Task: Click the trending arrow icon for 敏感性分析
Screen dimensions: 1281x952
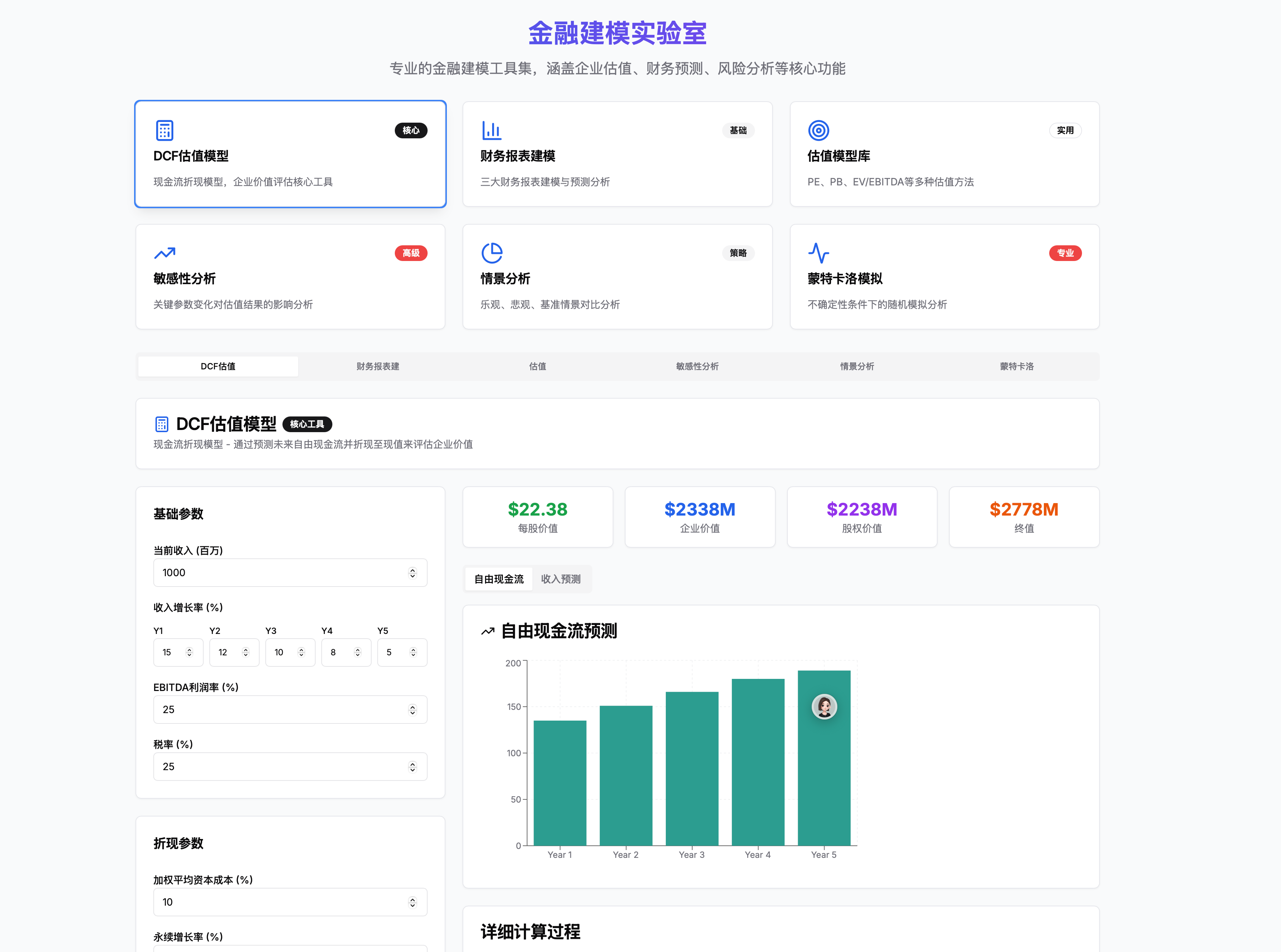Action: click(x=164, y=253)
